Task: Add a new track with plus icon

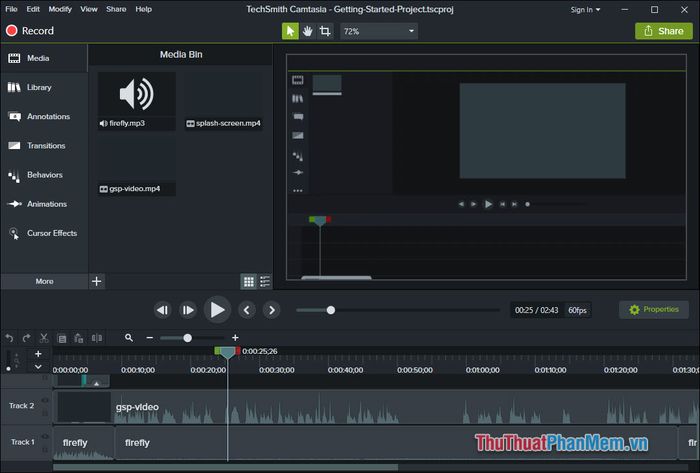Action: (x=38, y=354)
